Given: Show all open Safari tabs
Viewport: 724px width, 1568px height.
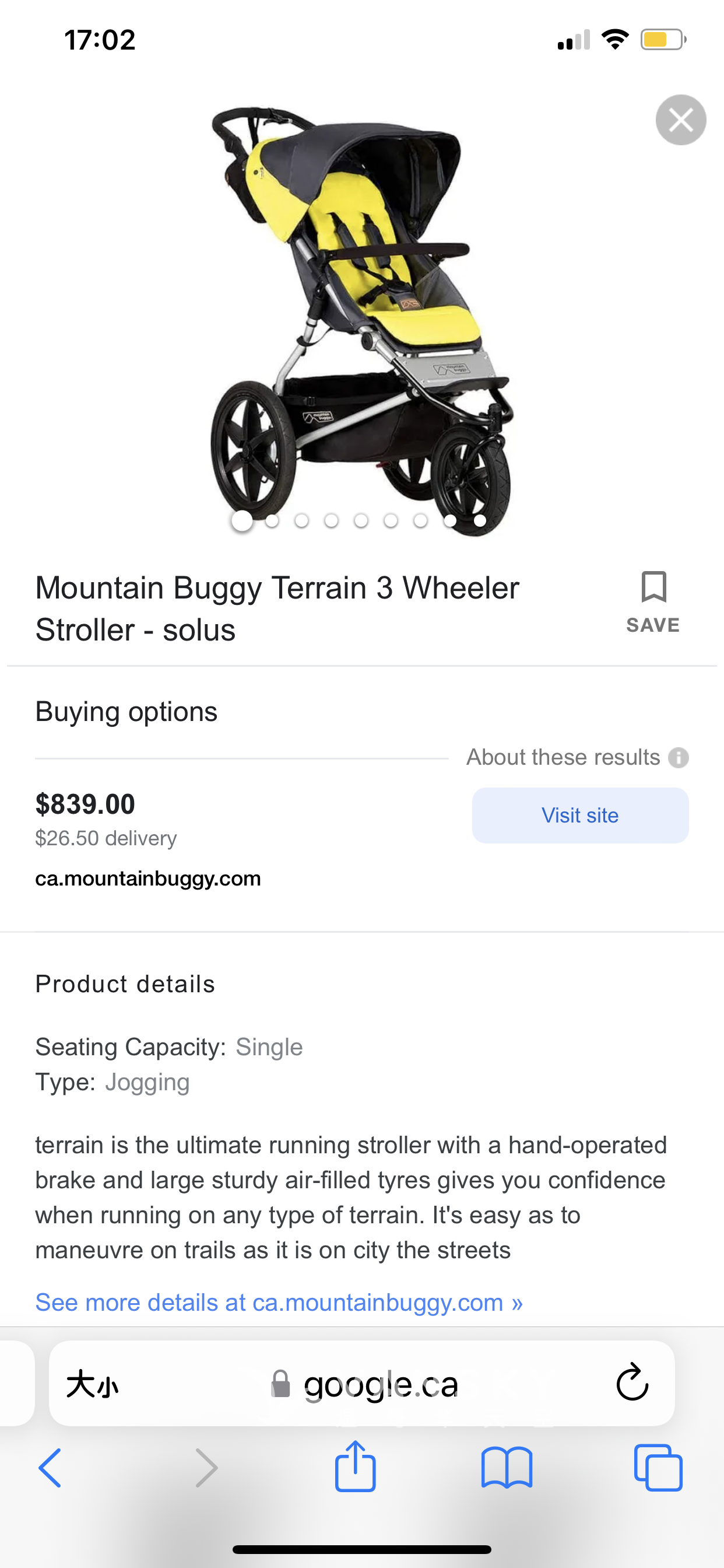Looking at the screenshot, I should tap(658, 1468).
